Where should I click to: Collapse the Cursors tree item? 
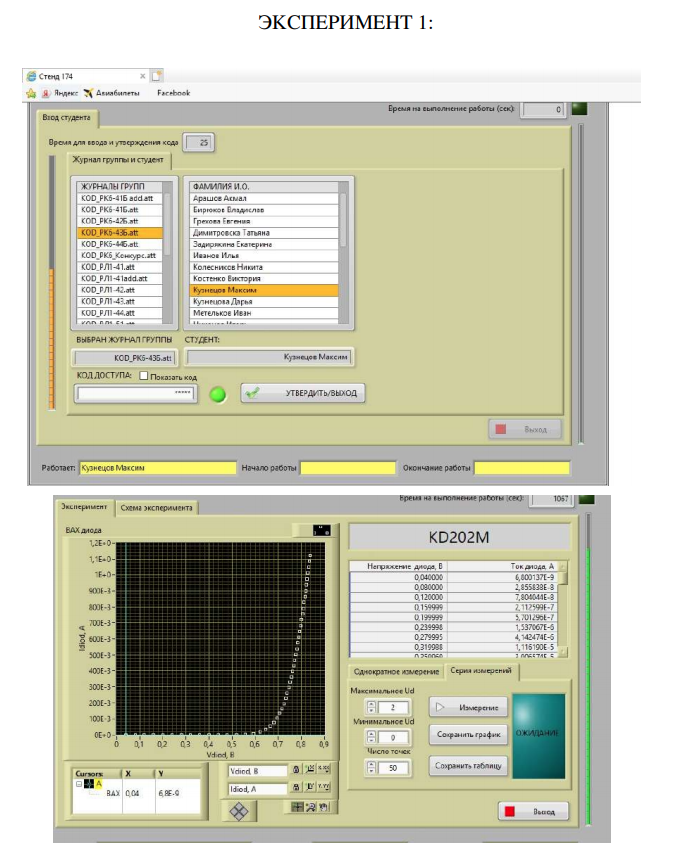tap(79, 784)
